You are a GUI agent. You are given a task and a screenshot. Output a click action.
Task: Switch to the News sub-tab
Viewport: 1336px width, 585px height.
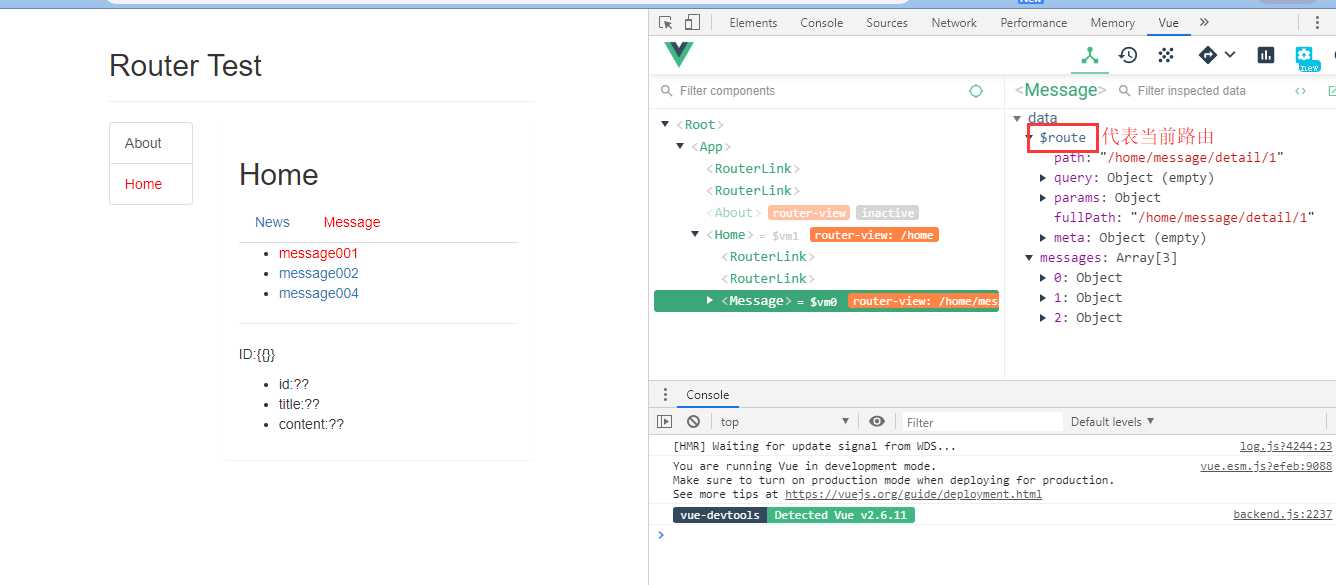(x=272, y=222)
